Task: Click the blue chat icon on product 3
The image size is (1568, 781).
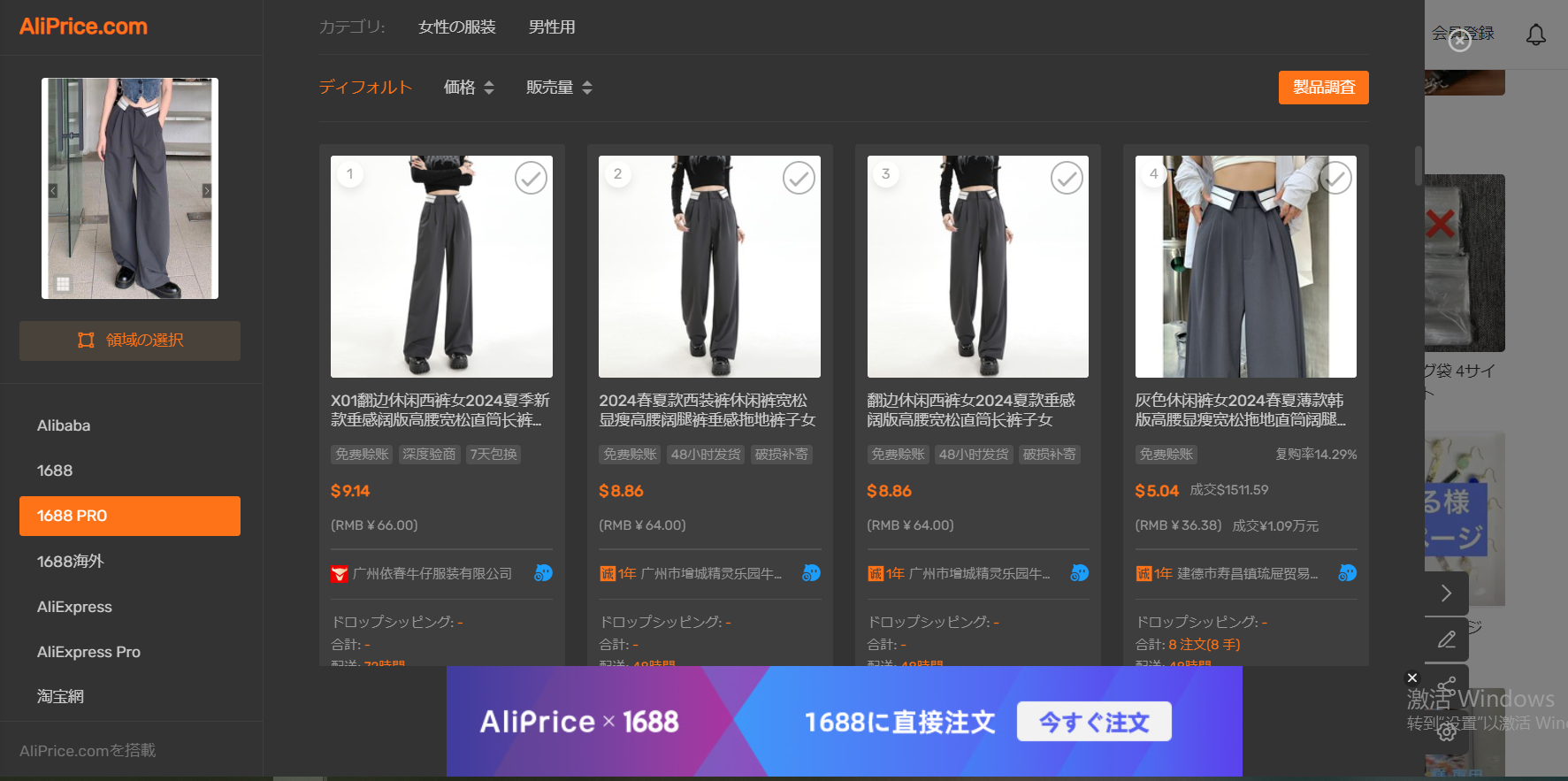Action: pos(1079,573)
